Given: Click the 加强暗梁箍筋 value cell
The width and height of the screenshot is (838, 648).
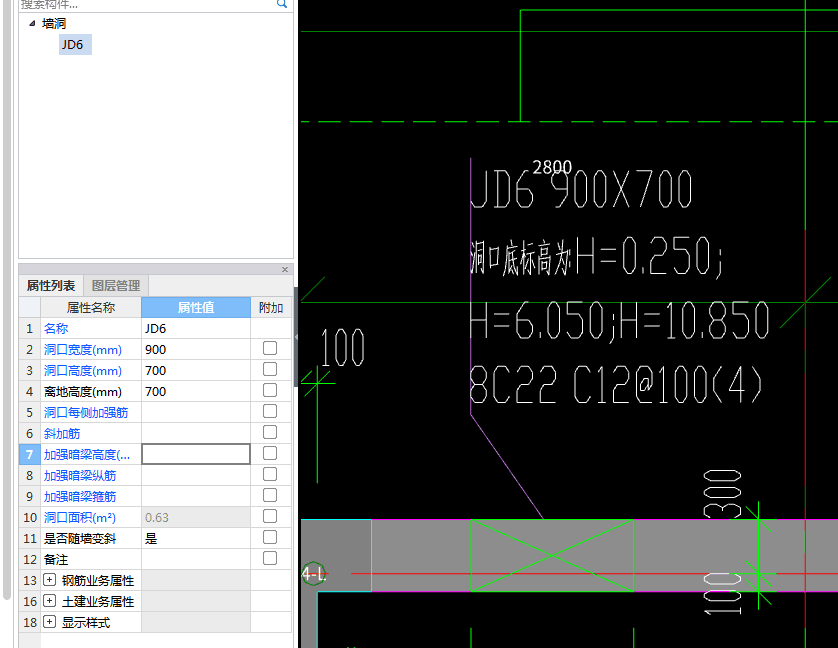Looking at the screenshot, I should pyautogui.click(x=196, y=497).
